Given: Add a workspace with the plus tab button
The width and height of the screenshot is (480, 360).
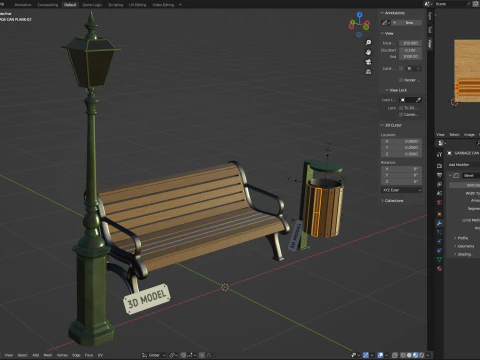Looking at the screenshot, I should [180, 5].
